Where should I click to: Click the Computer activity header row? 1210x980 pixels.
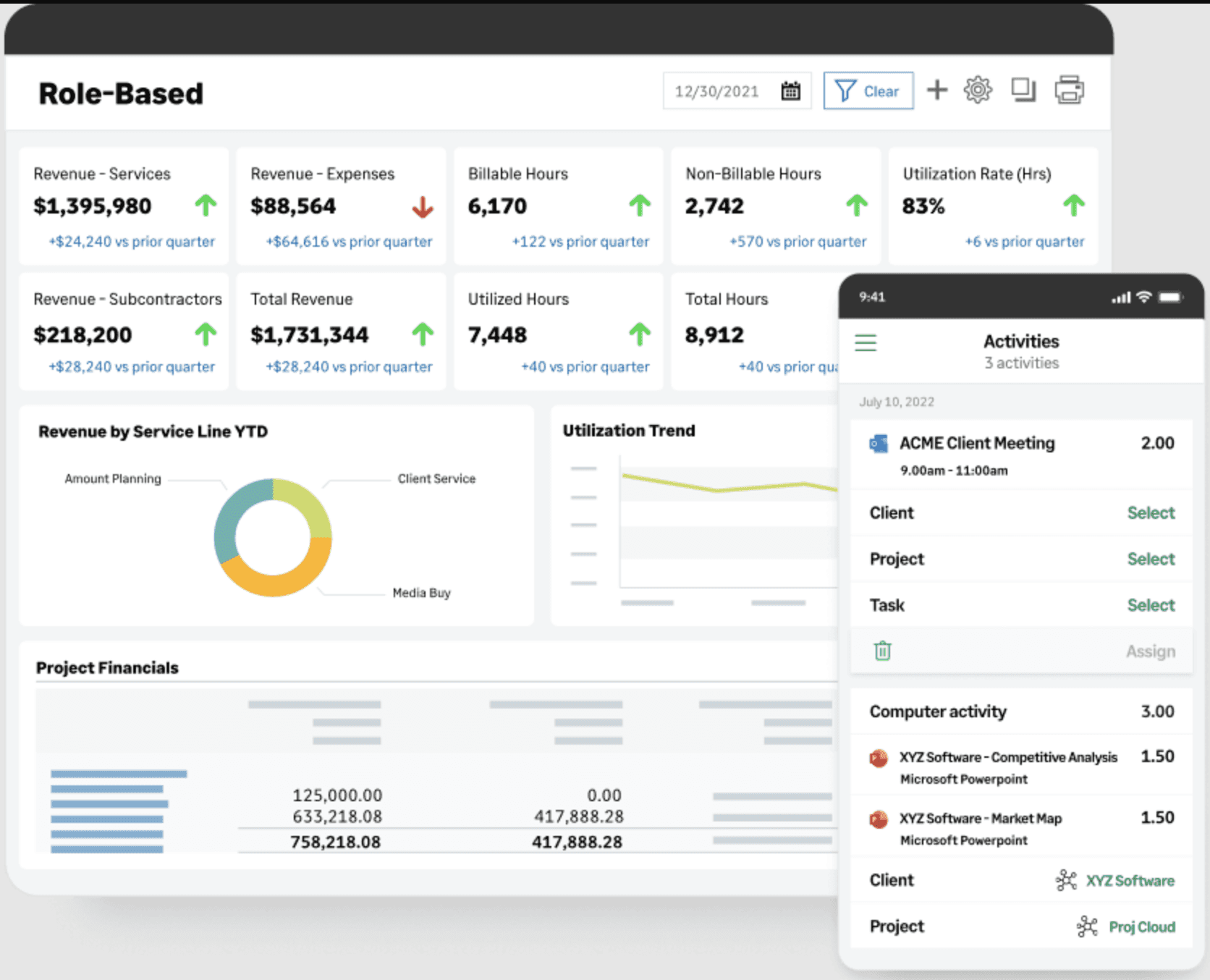point(1021,711)
